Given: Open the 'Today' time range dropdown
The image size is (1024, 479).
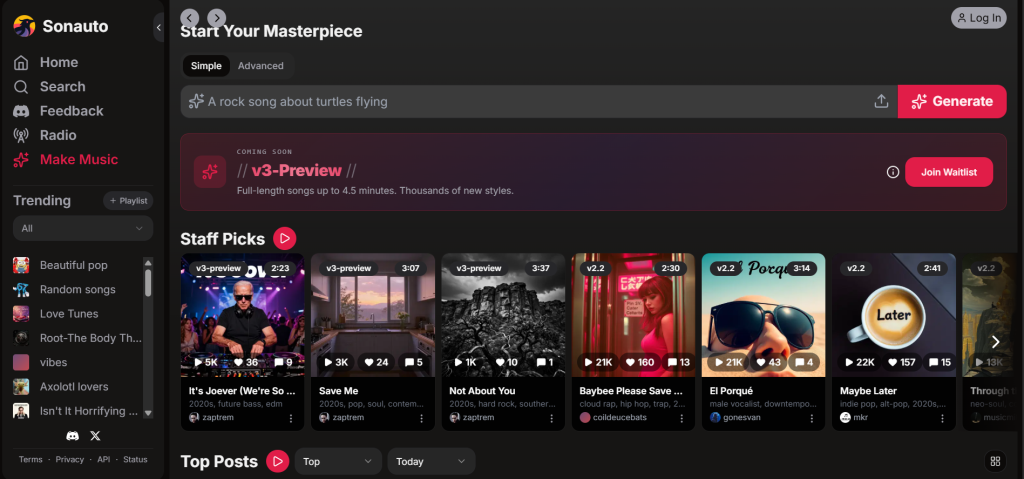Looking at the screenshot, I should pyautogui.click(x=431, y=461).
